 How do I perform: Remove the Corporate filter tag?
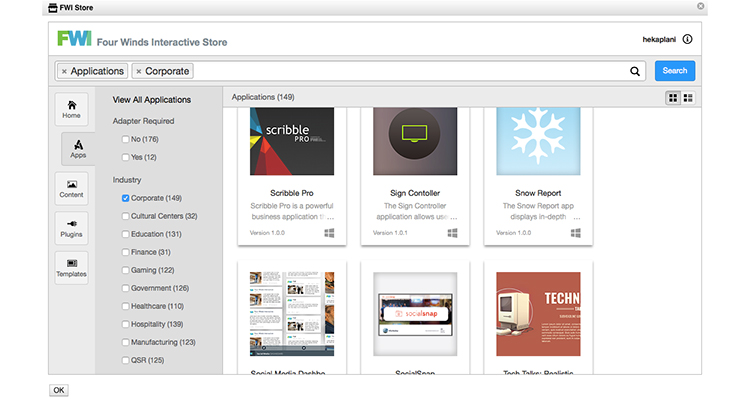coord(139,71)
